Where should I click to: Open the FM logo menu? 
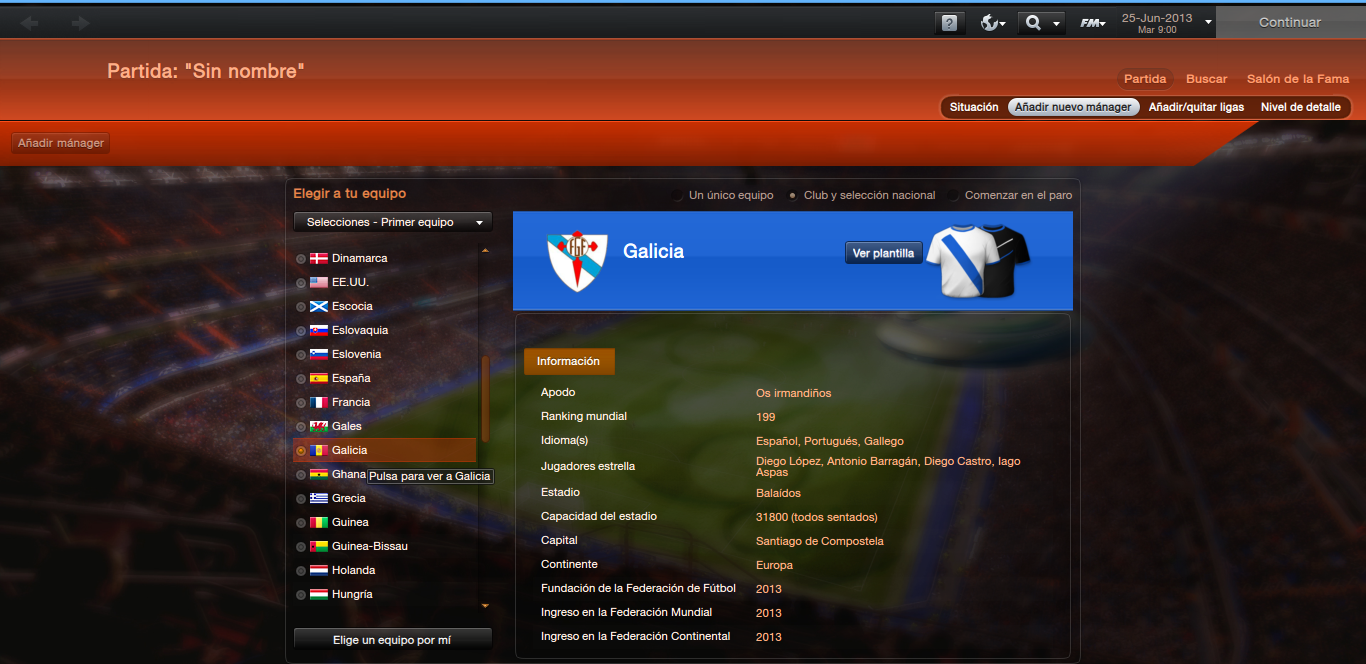[x=1092, y=23]
